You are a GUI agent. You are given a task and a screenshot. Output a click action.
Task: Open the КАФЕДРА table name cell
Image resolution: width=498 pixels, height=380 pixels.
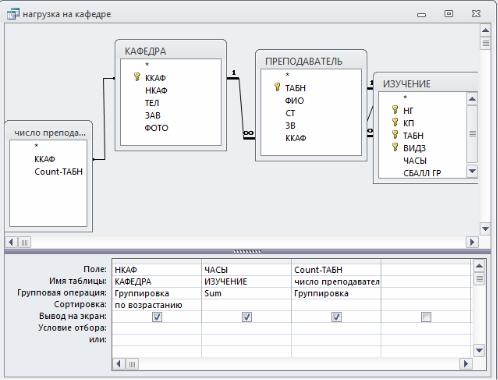point(157,282)
